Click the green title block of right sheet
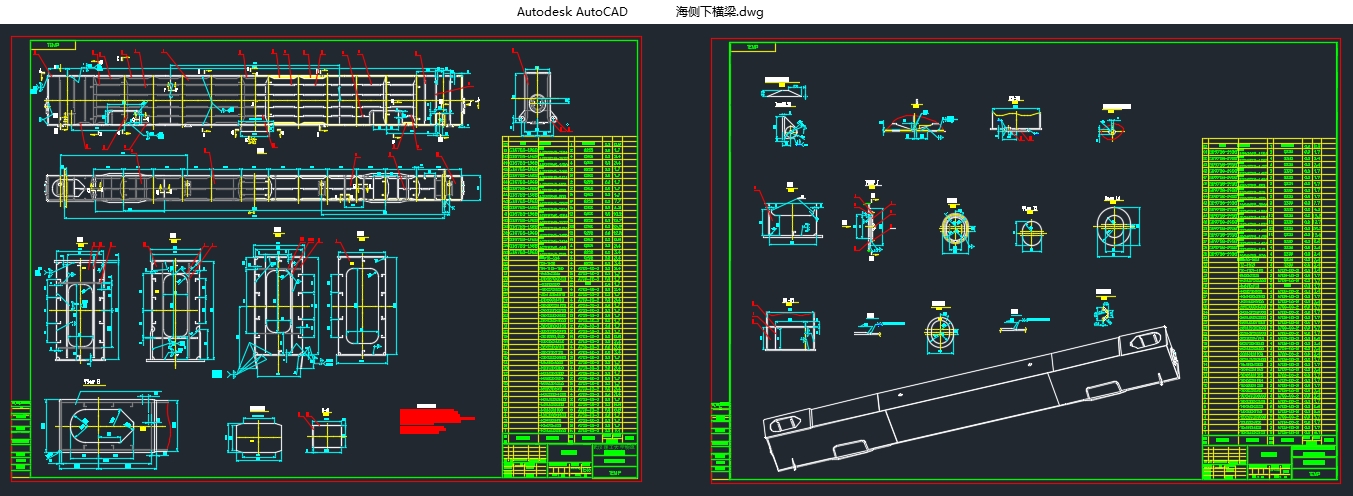The image size is (1353, 496). tap(1269, 461)
